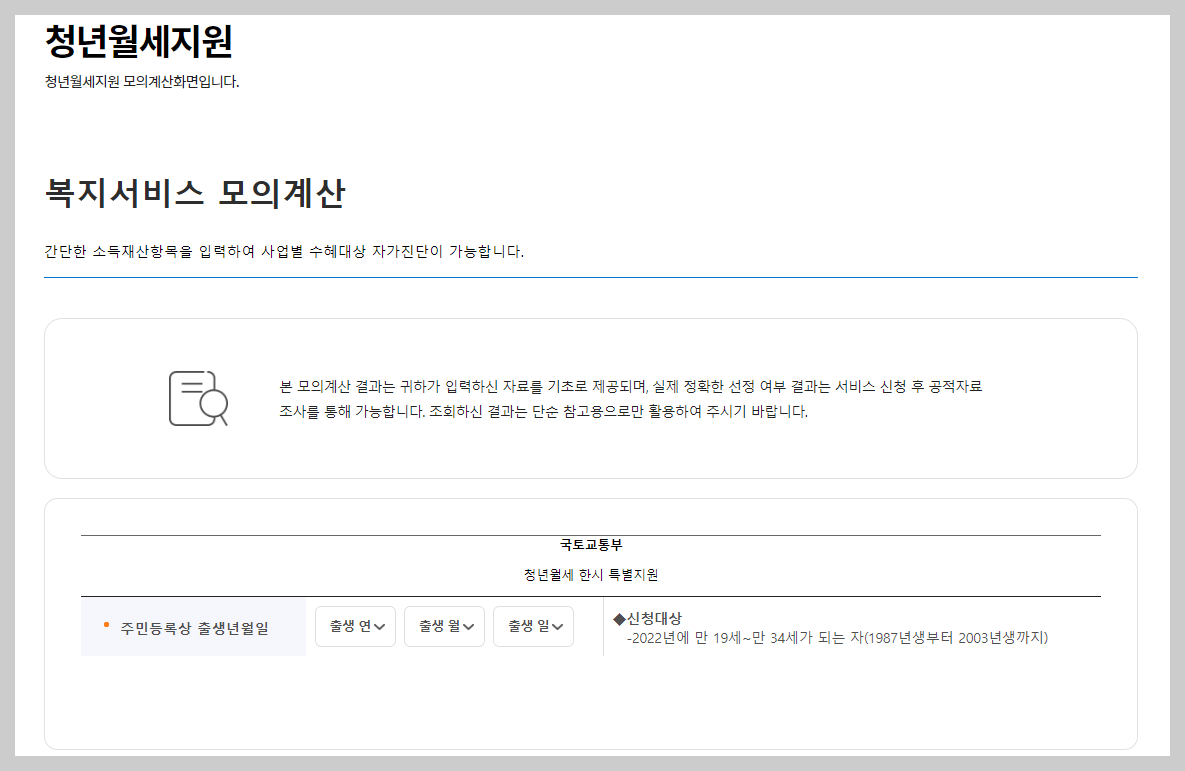Click the document magnifier illustration icon
The height and width of the screenshot is (771, 1185).
tap(196, 398)
